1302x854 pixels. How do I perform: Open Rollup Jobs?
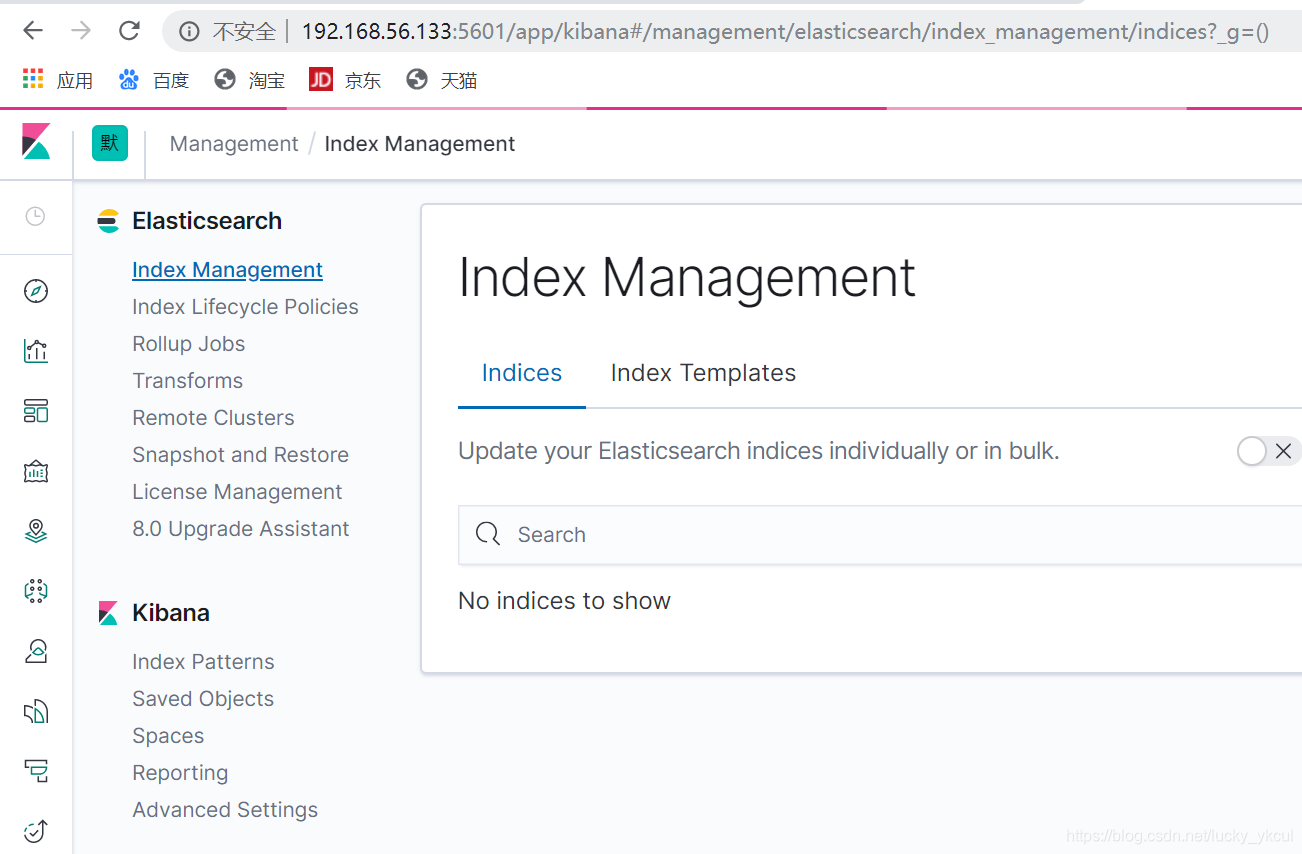(188, 344)
